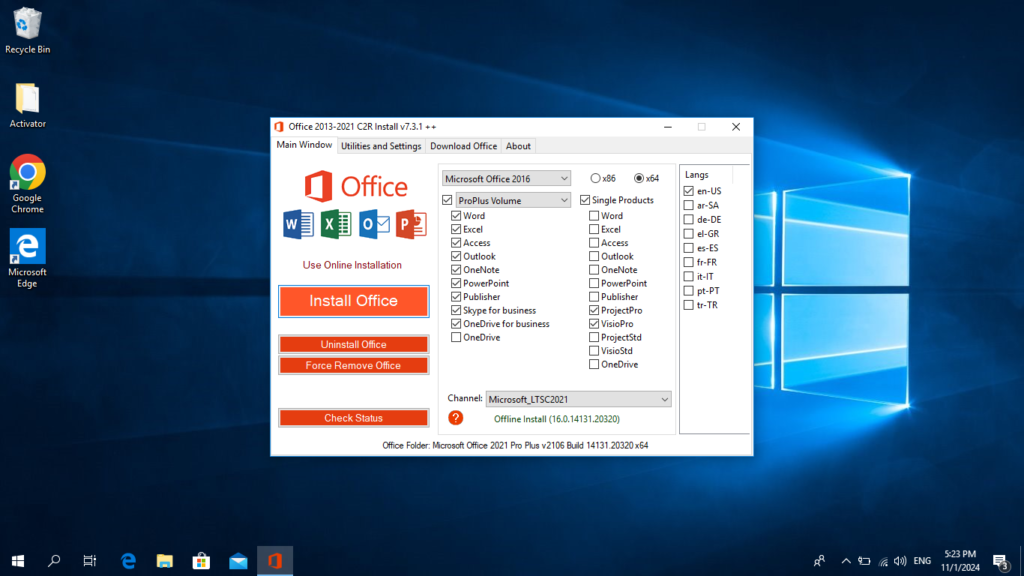Expand the ProPlus Volume edition dropdown
This screenshot has height=576, width=1024.
[x=513, y=200]
